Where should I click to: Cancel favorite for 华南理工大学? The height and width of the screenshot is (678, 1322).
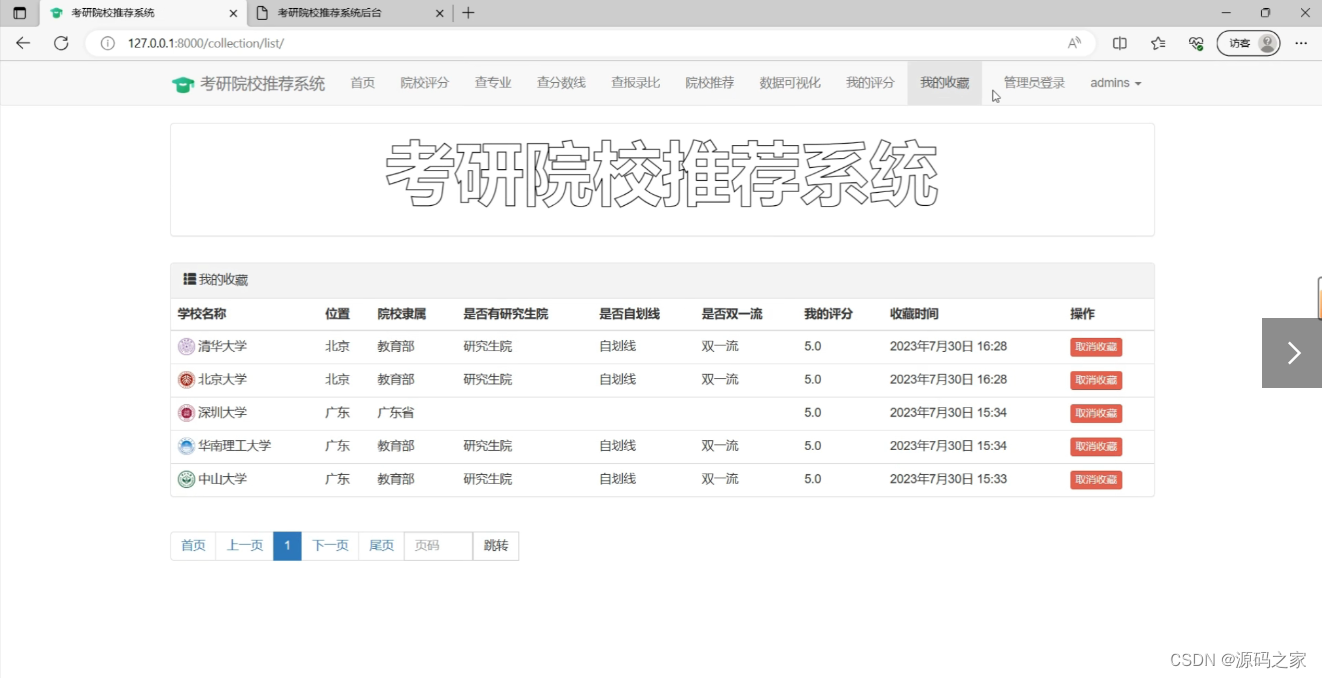point(1096,446)
